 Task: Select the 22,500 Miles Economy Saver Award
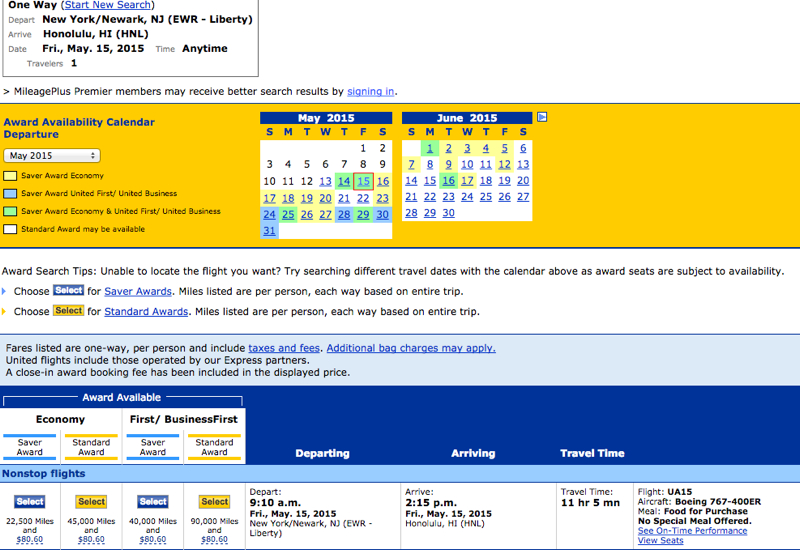(30, 502)
